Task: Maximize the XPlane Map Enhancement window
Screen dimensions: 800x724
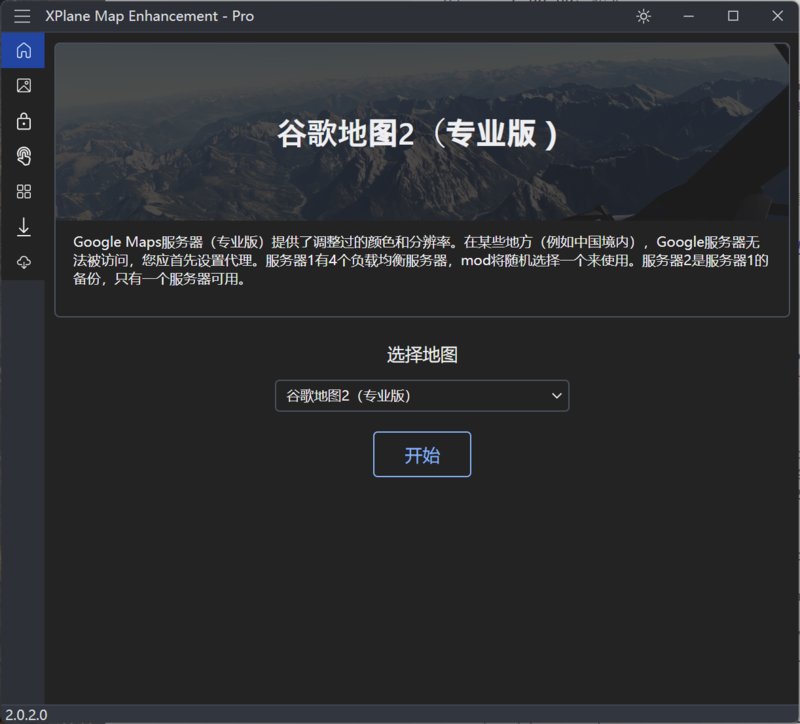Action: tap(733, 16)
